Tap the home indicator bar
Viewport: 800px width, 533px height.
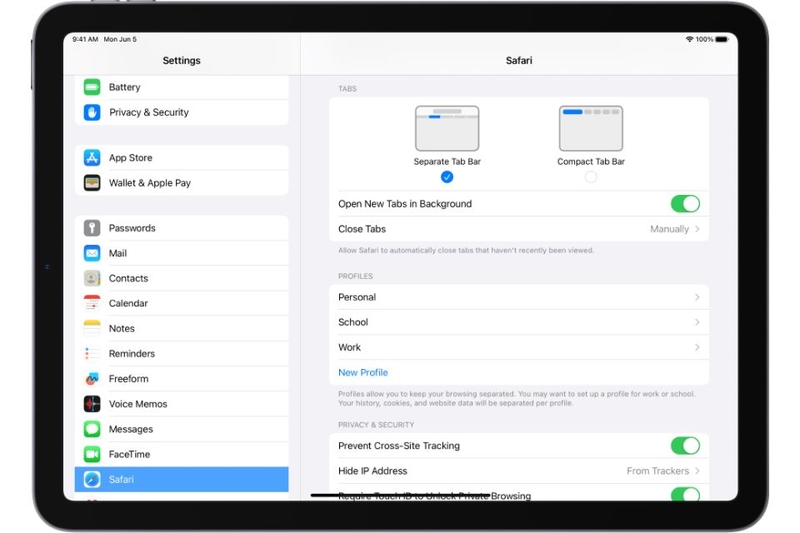(401, 495)
